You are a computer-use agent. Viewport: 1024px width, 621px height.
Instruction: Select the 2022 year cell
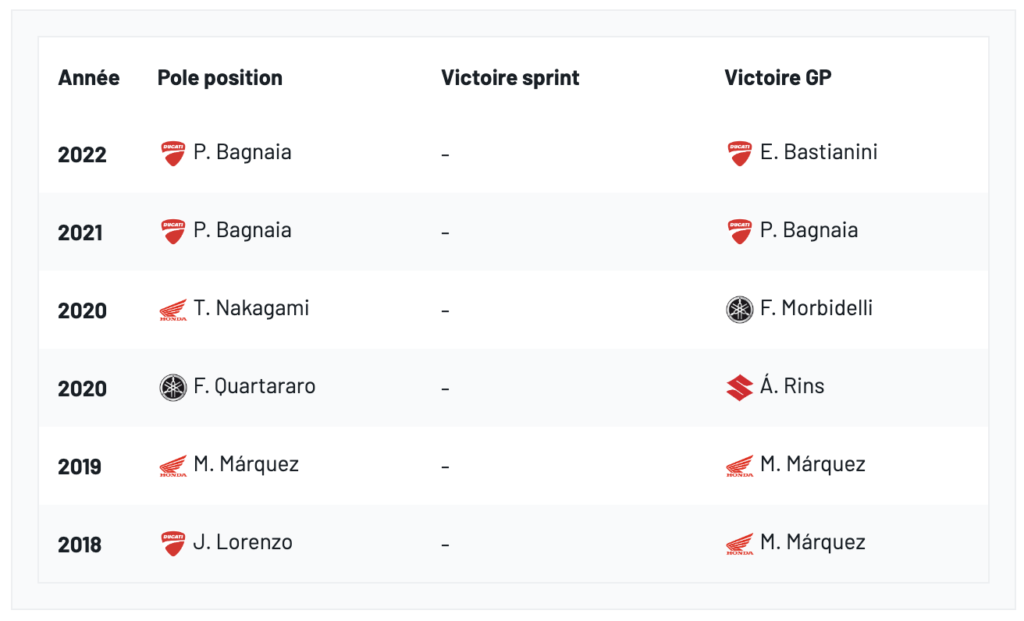tap(82, 155)
